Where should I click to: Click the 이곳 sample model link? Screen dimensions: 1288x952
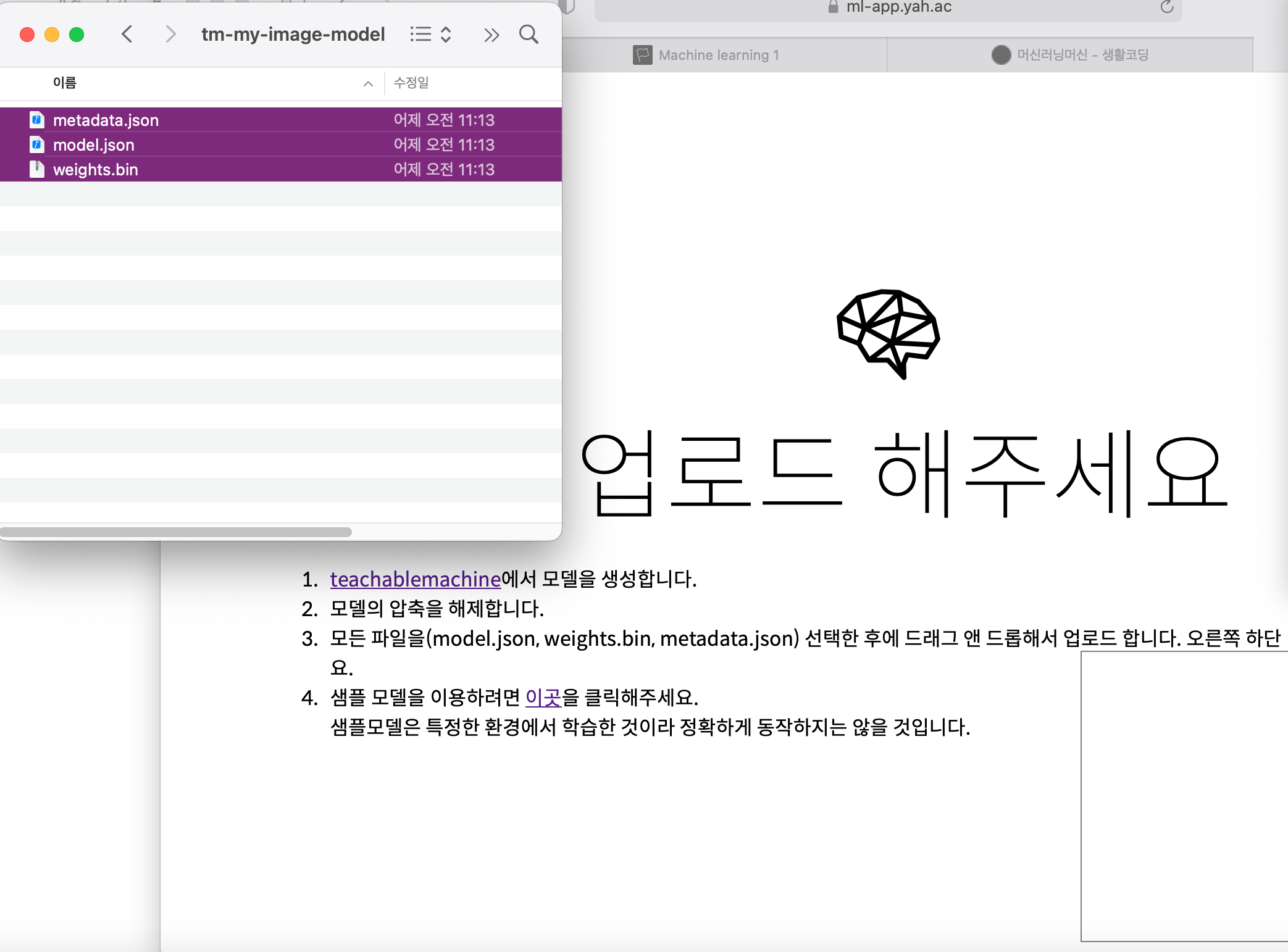point(543,698)
